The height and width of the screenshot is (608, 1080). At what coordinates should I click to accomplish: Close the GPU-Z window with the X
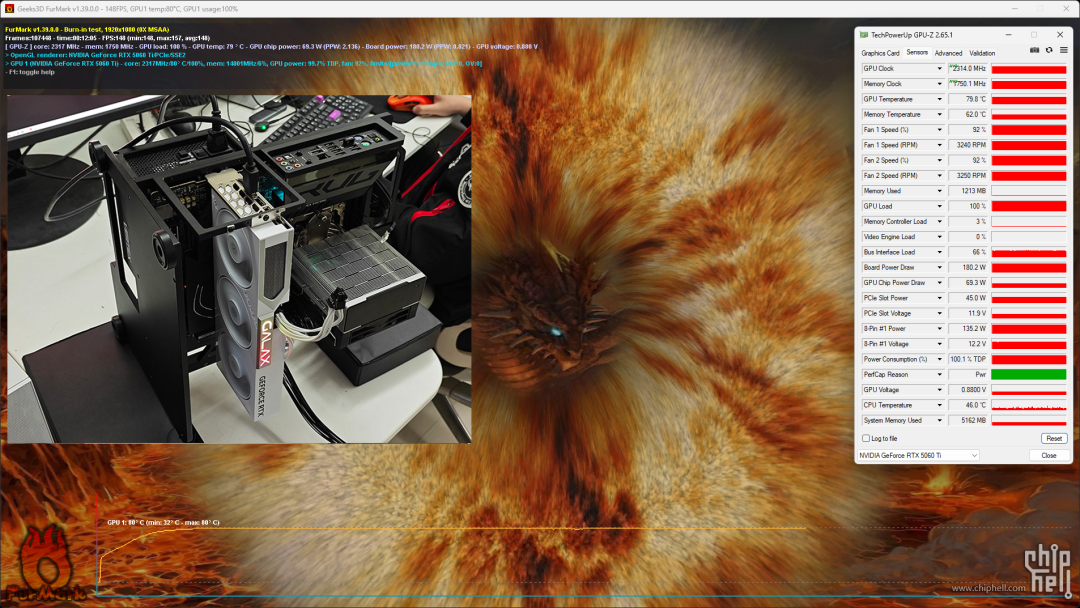click(1059, 34)
